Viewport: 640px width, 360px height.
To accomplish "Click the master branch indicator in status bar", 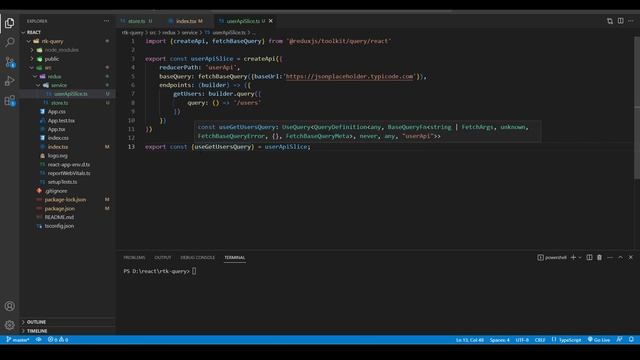I will point(18,340).
